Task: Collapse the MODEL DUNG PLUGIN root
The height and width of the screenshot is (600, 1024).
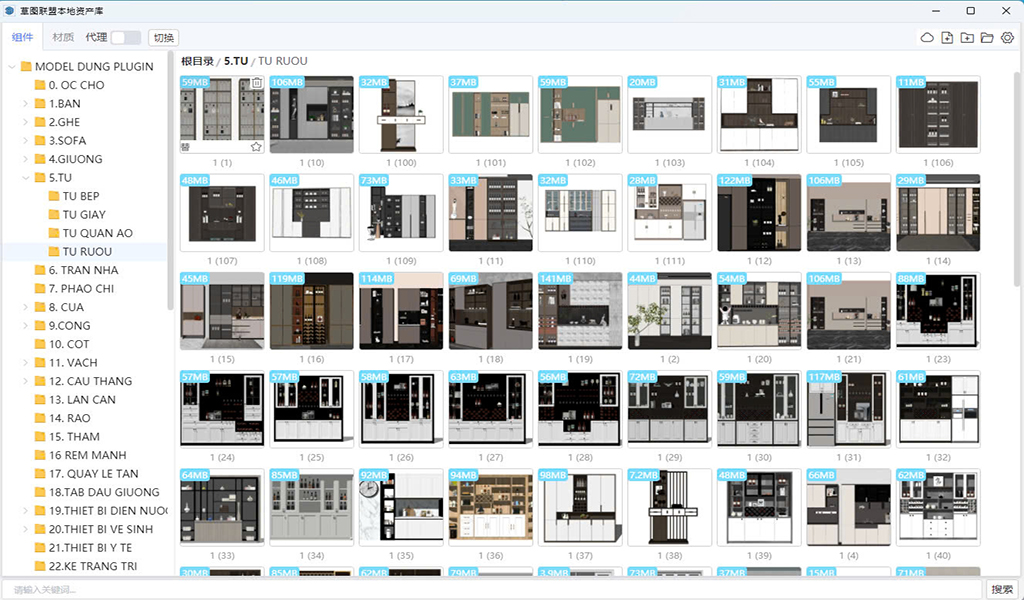Action: click(12, 67)
